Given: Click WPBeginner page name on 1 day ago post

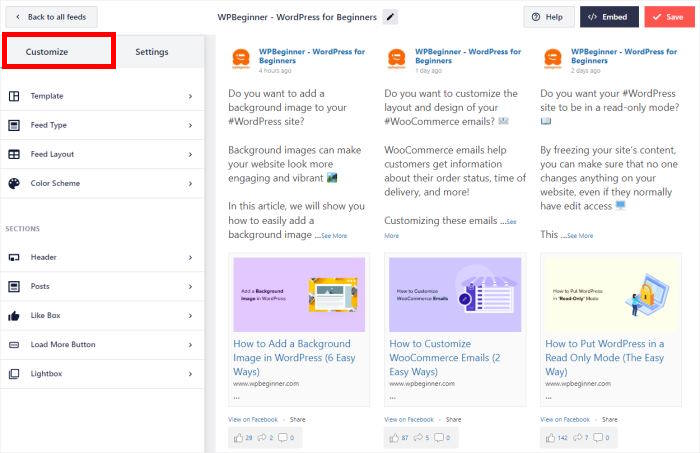Looking at the screenshot, I should [x=468, y=56].
